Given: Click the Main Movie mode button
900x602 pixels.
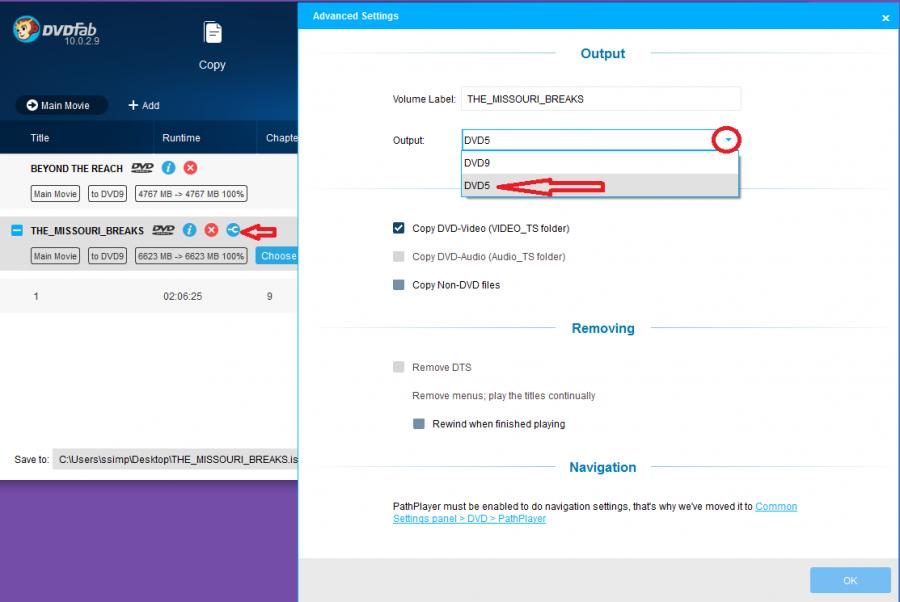Looking at the screenshot, I should [61, 105].
